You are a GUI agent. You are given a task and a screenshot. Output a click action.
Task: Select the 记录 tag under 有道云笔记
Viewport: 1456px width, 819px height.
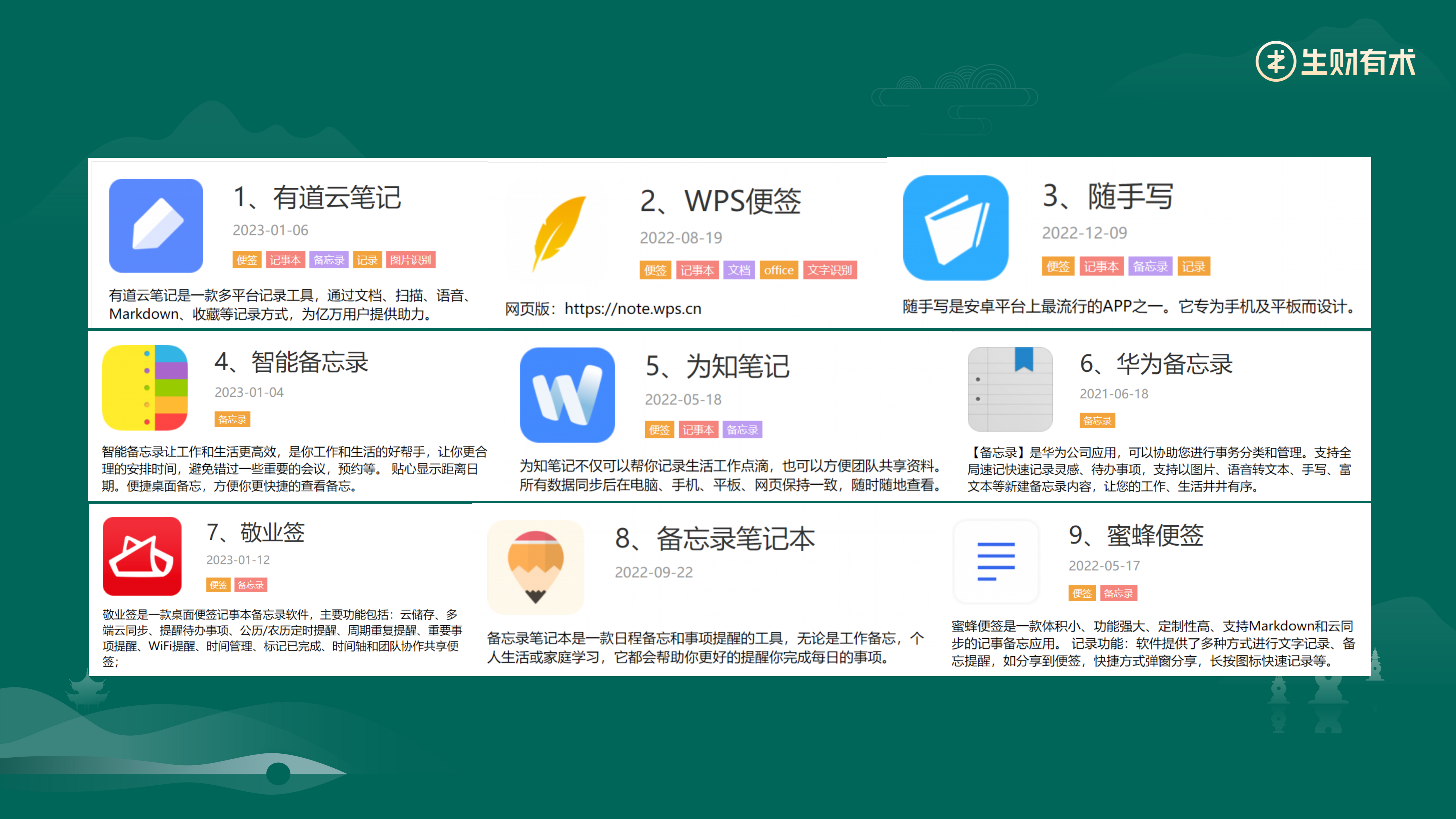tap(367, 260)
